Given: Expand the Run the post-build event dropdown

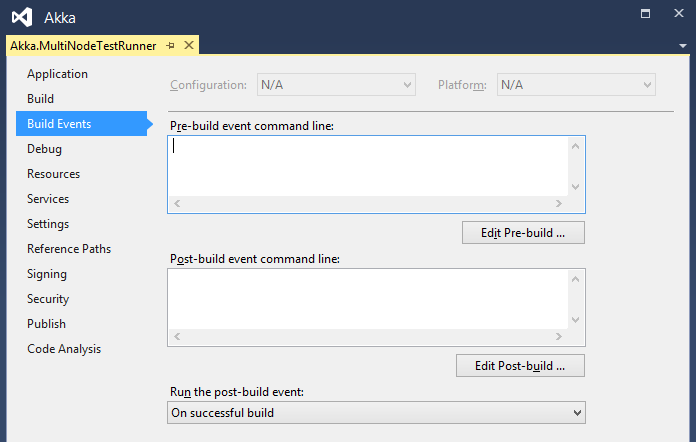Looking at the screenshot, I should click(376, 413).
